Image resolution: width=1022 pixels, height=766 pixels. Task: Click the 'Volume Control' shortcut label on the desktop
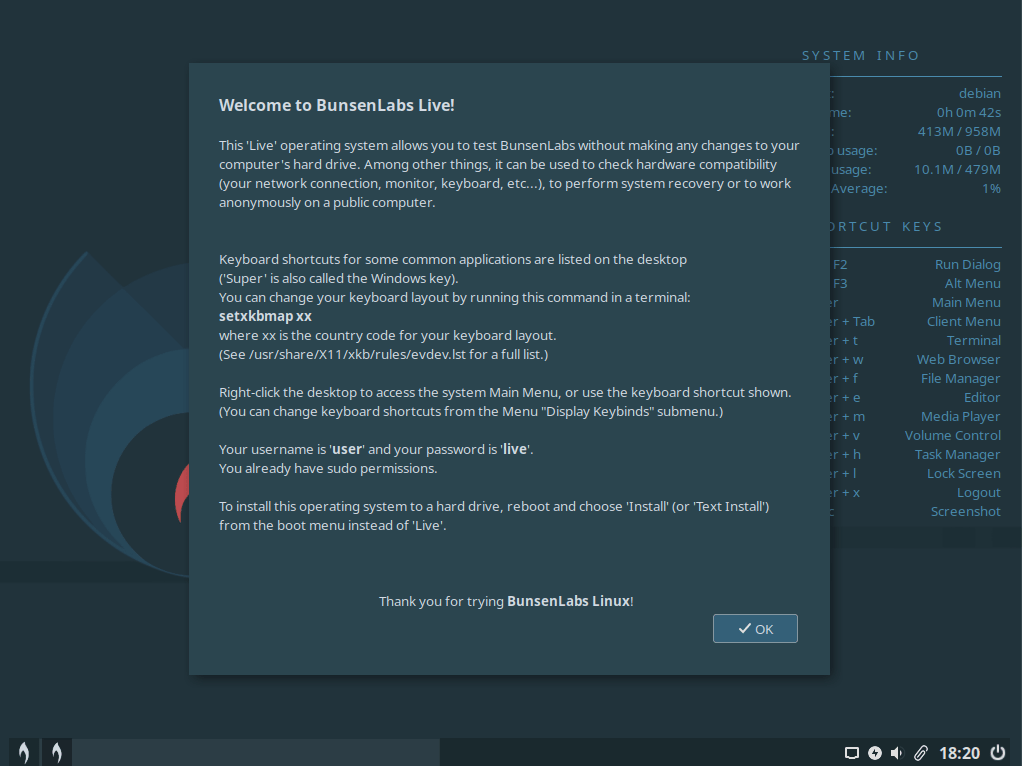coord(952,436)
